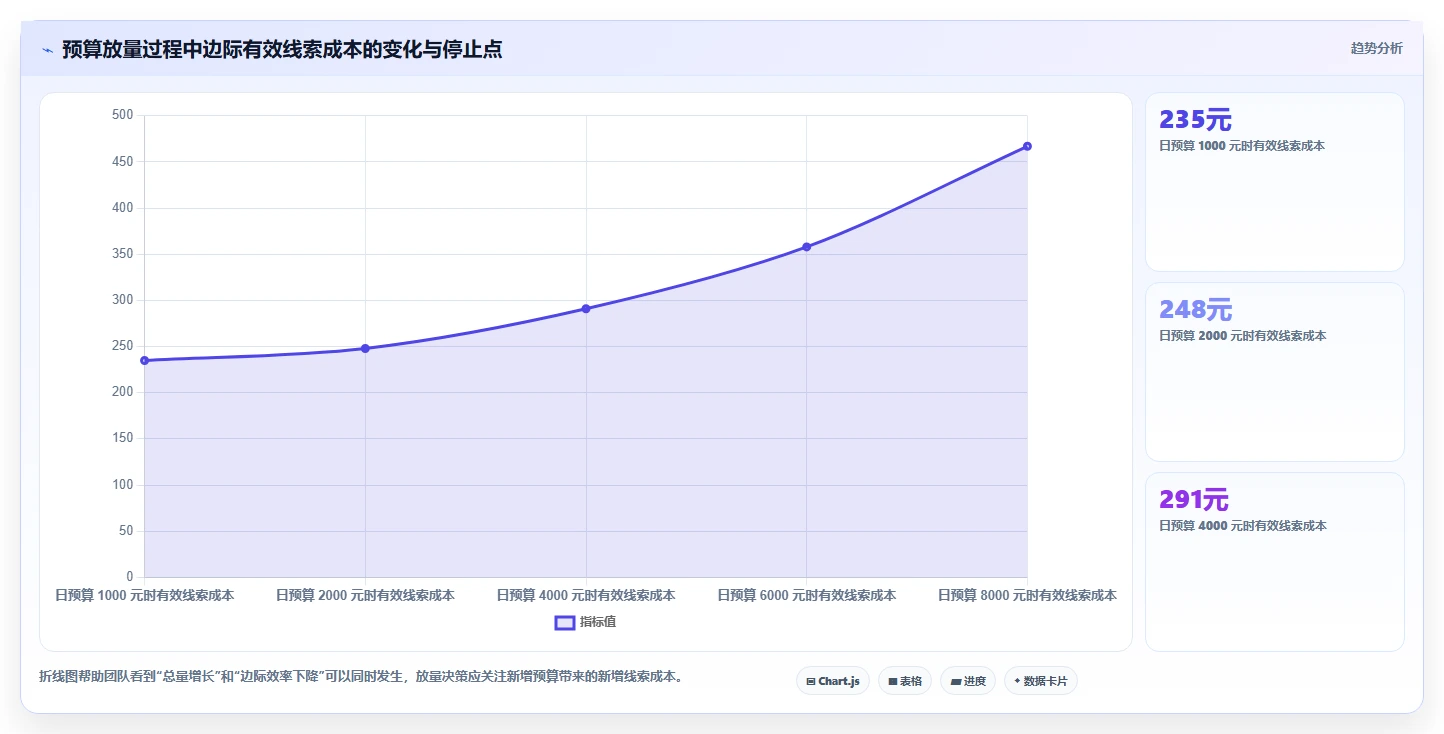The width and height of the screenshot is (1444, 734).
Task: Click the y-axis value 450
Action: click(x=123, y=161)
